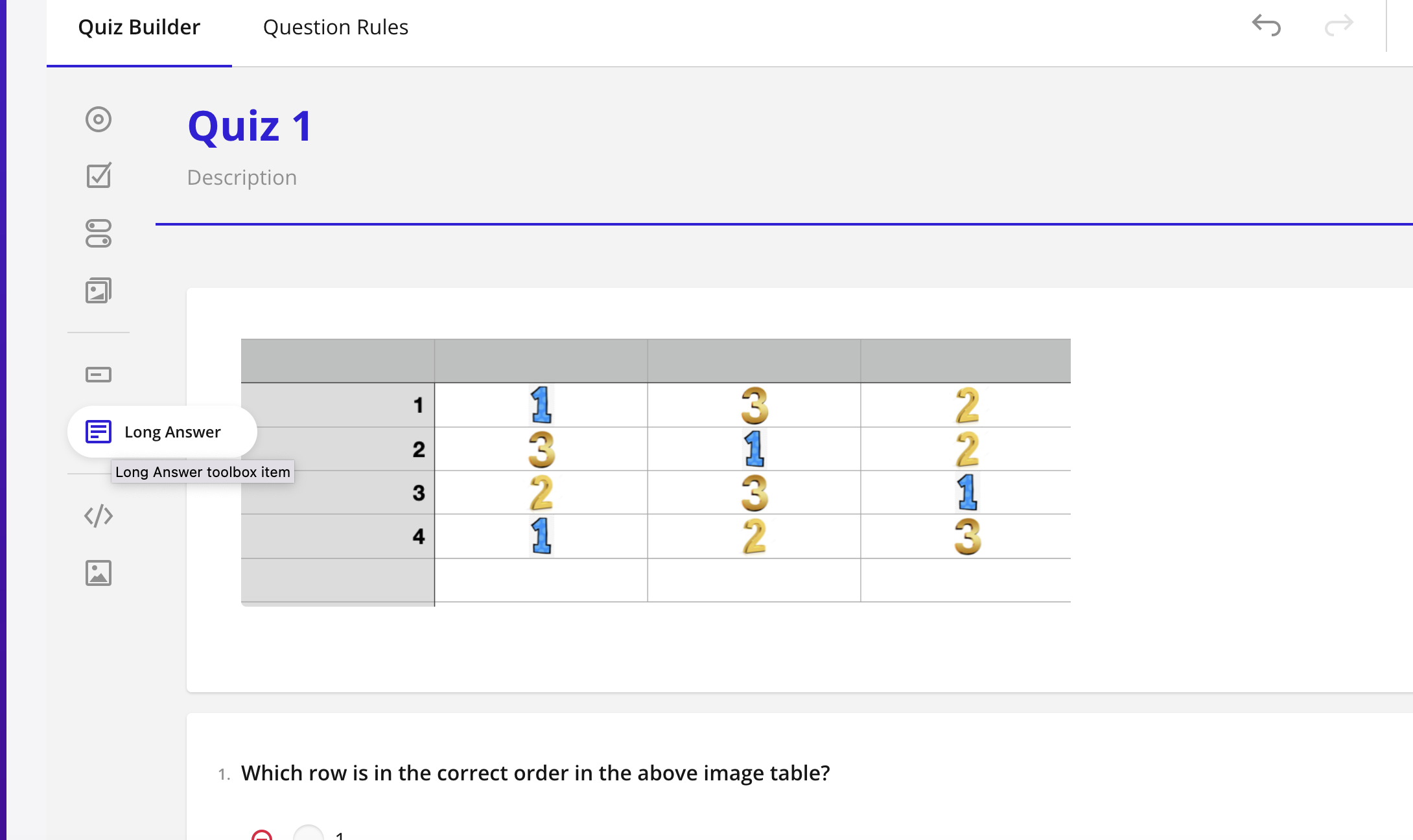Switch to the Quiz Builder tab
Image resolution: width=1413 pixels, height=840 pixels.
[x=139, y=27]
